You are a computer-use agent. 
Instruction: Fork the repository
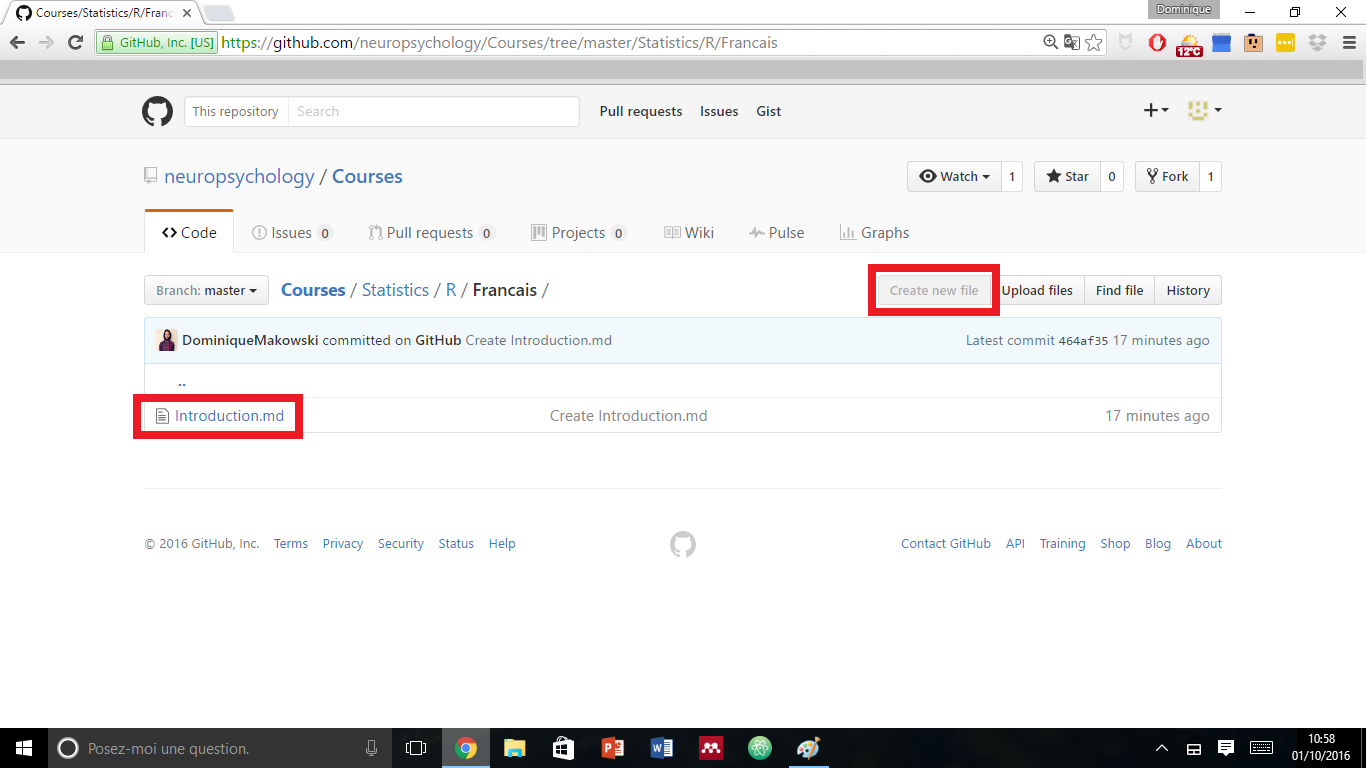click(1167, 176)
